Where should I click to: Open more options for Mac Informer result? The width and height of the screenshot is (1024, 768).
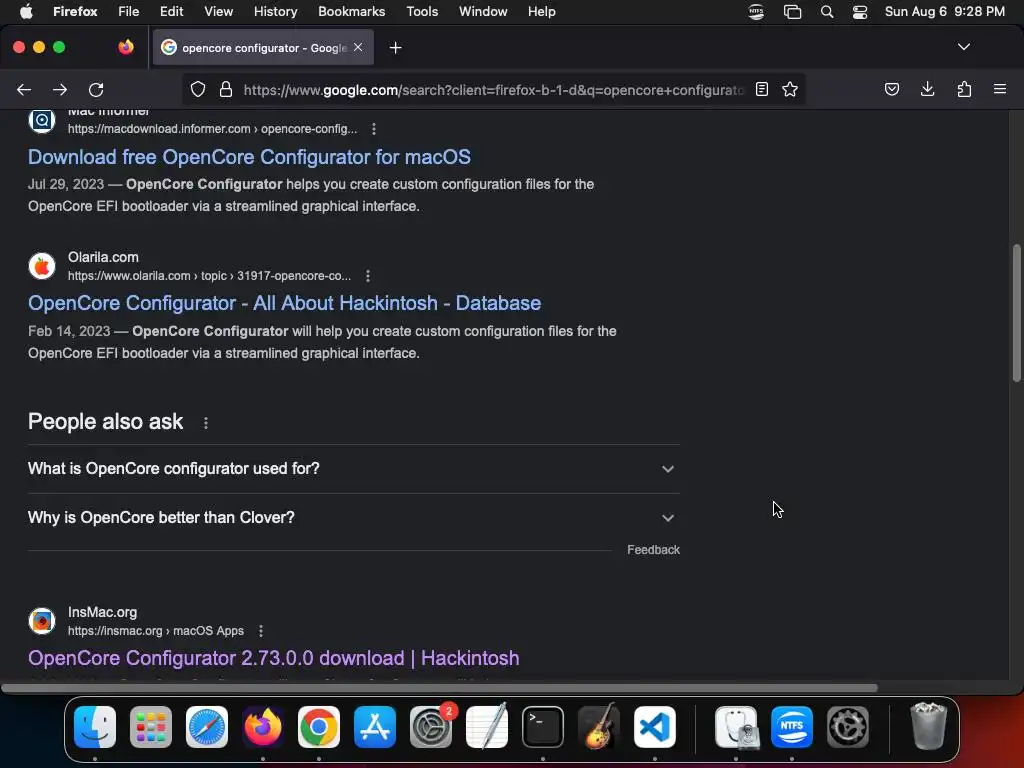[374, 129]
